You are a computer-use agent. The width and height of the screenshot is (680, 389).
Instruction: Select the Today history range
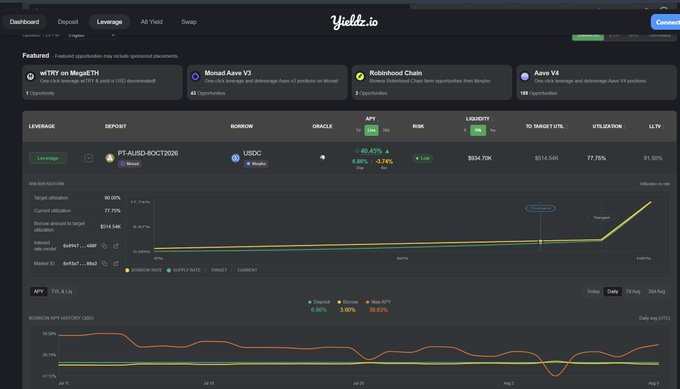pyautogui.click(x=593, y=291)
